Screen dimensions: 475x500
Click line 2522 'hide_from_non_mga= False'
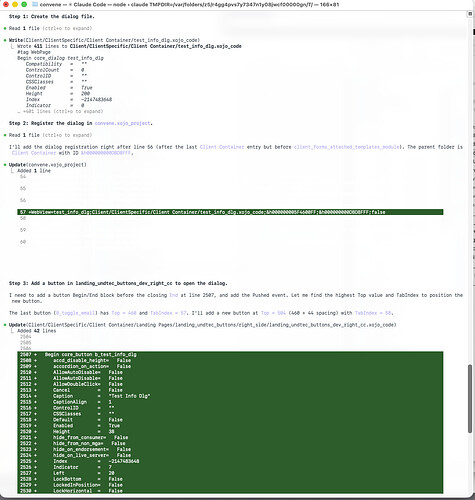pos(230,443)
